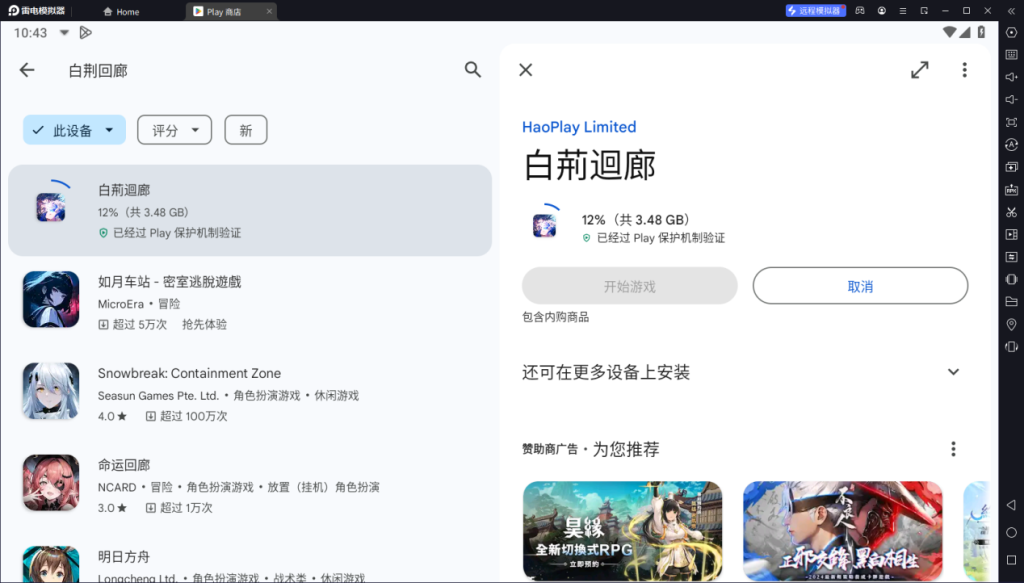
Task: Collapse the sidebar with double-arrow icon
Action: (1011, 10)
